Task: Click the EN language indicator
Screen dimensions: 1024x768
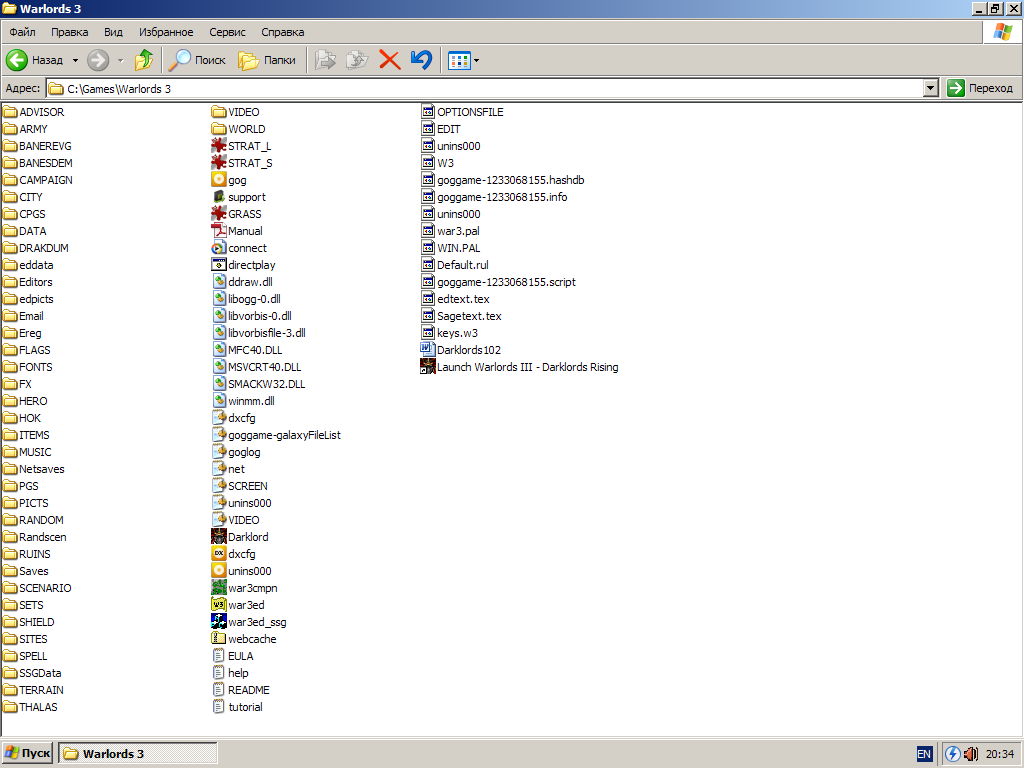Action: click(x=923, y=754)
